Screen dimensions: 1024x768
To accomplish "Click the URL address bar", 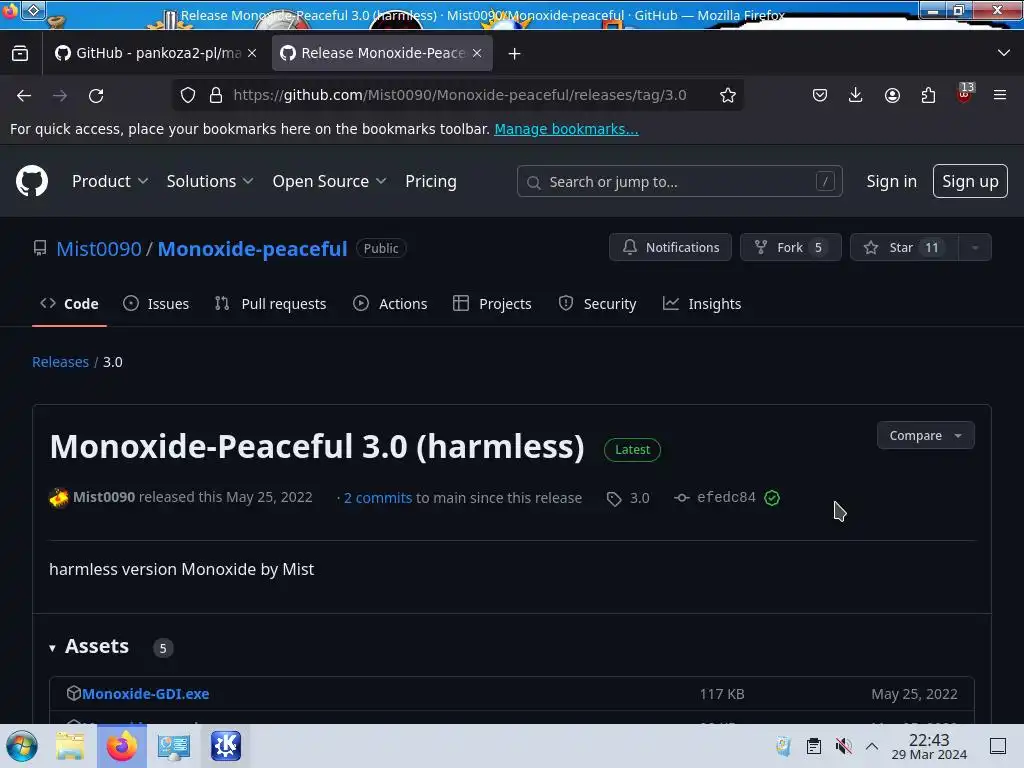I will point(460,95).
